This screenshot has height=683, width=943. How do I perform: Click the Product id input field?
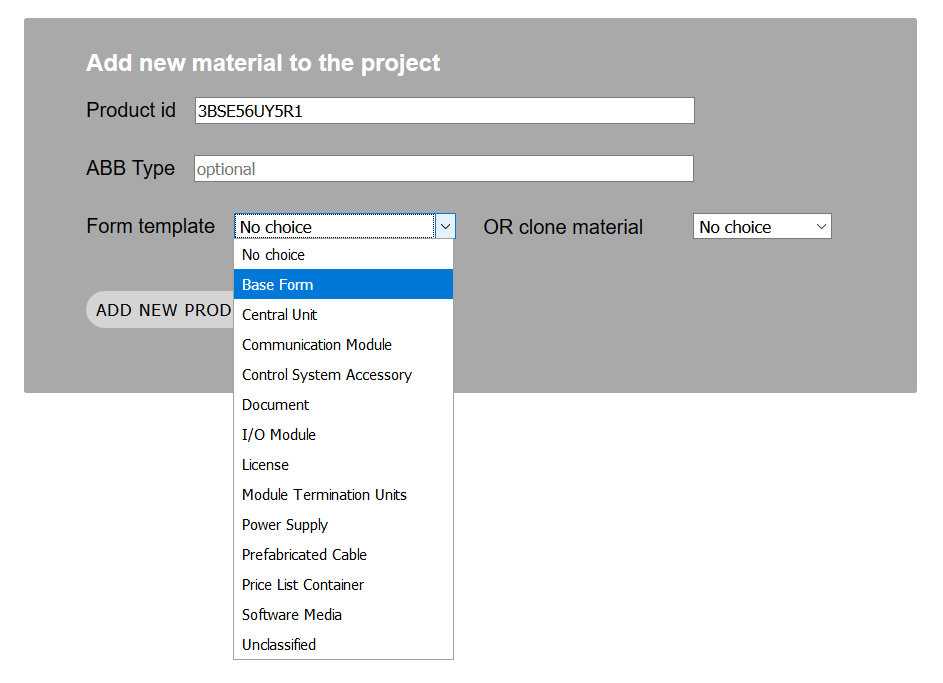tap(444, 111)
